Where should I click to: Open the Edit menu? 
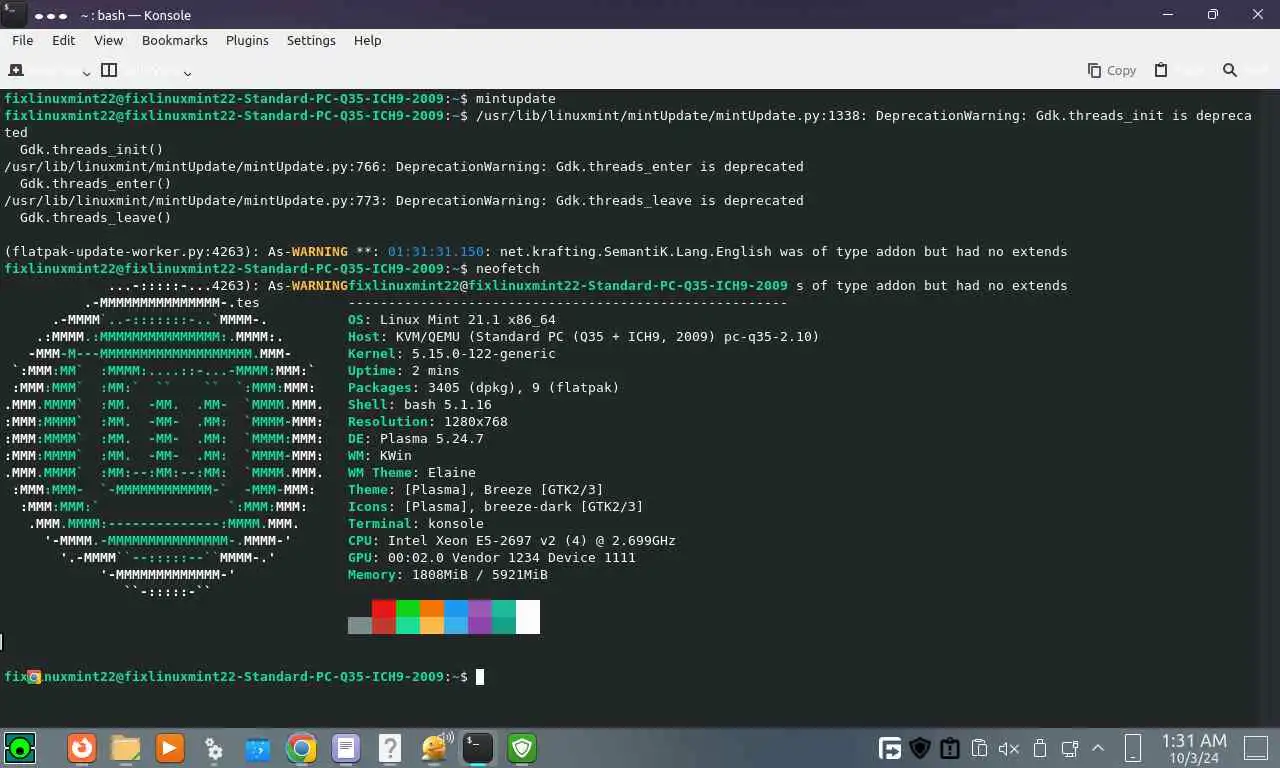click(x=63, y=40)
